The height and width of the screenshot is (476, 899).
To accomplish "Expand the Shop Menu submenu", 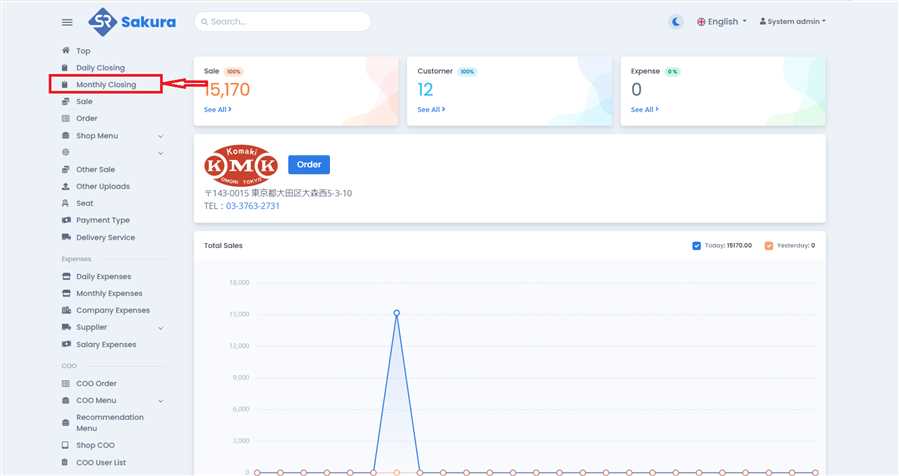I will tap(160, 136).
